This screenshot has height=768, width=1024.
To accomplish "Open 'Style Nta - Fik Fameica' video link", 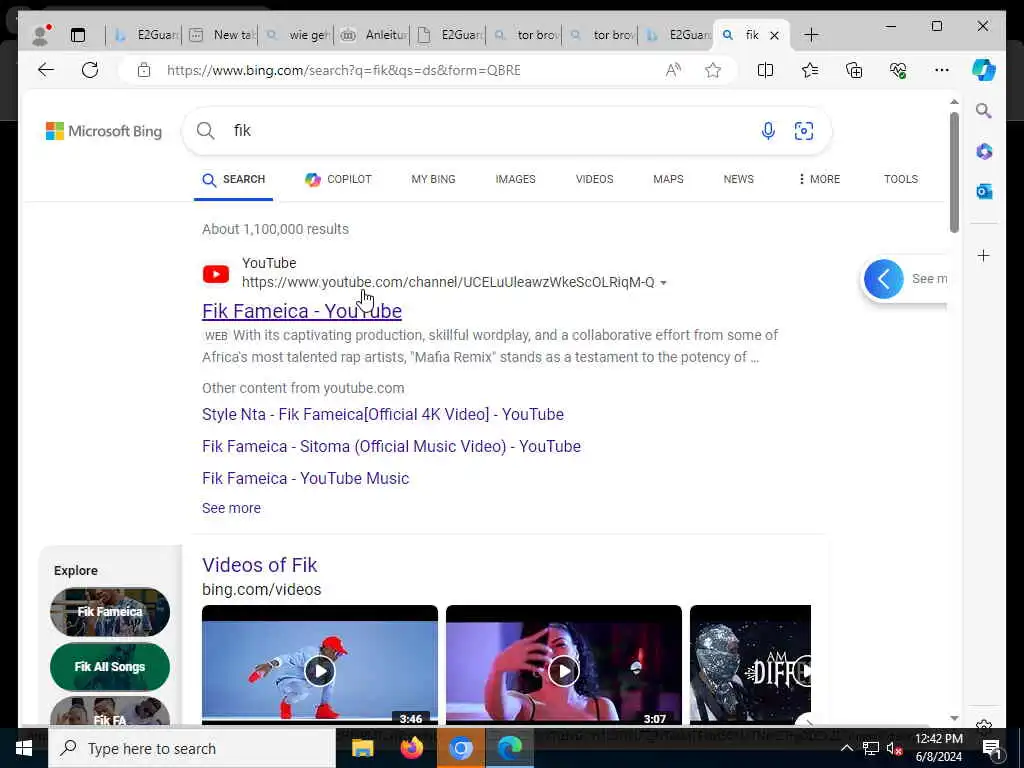I will coord(383,415).
